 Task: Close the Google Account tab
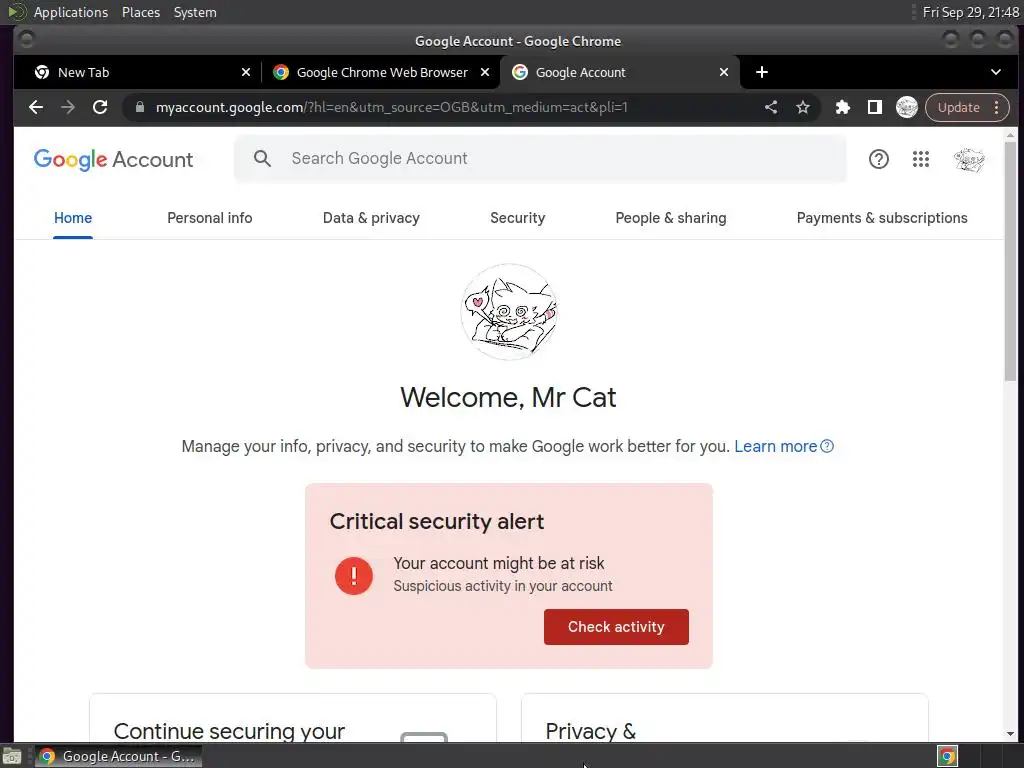724,72
